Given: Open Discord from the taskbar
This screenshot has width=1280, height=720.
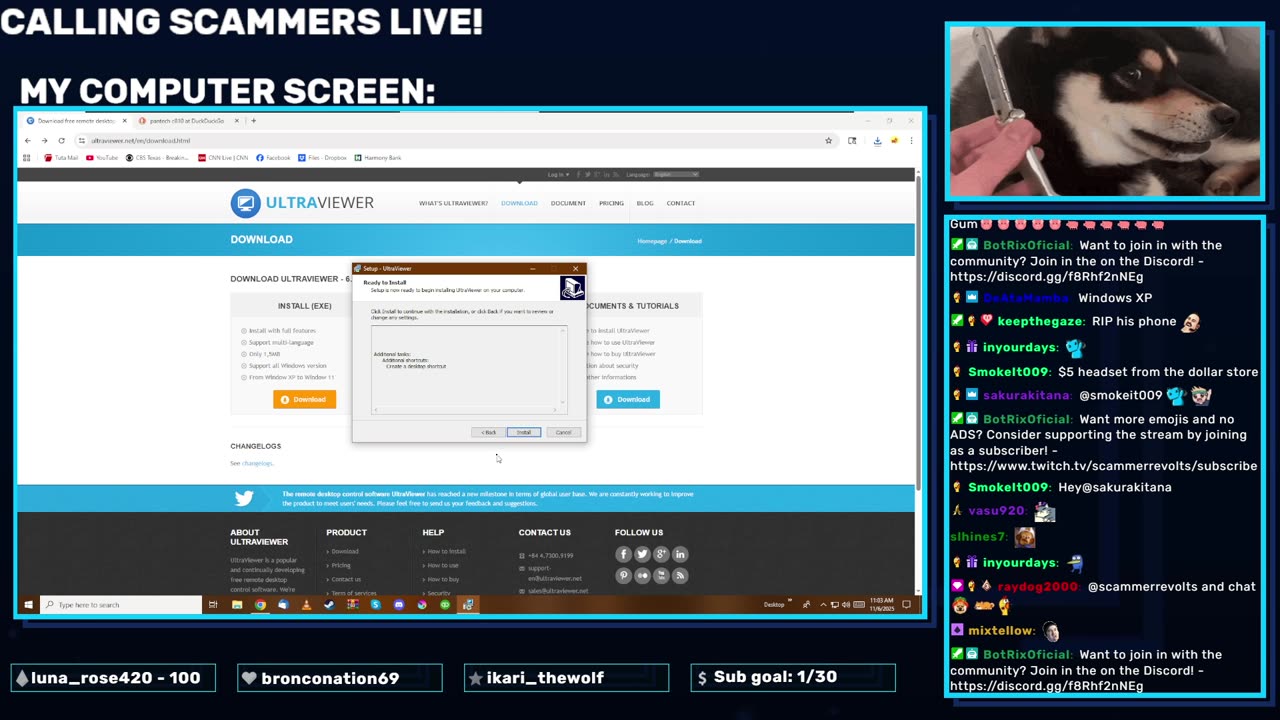Looking at the screenshot, I should (x=399, y=604).
